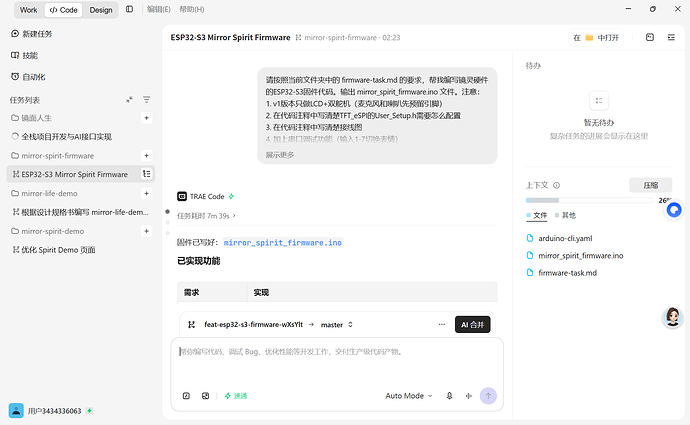Expand the mirror-life-demo folder
The height and width of the screenshot is (425, 690).
point(44,194)
